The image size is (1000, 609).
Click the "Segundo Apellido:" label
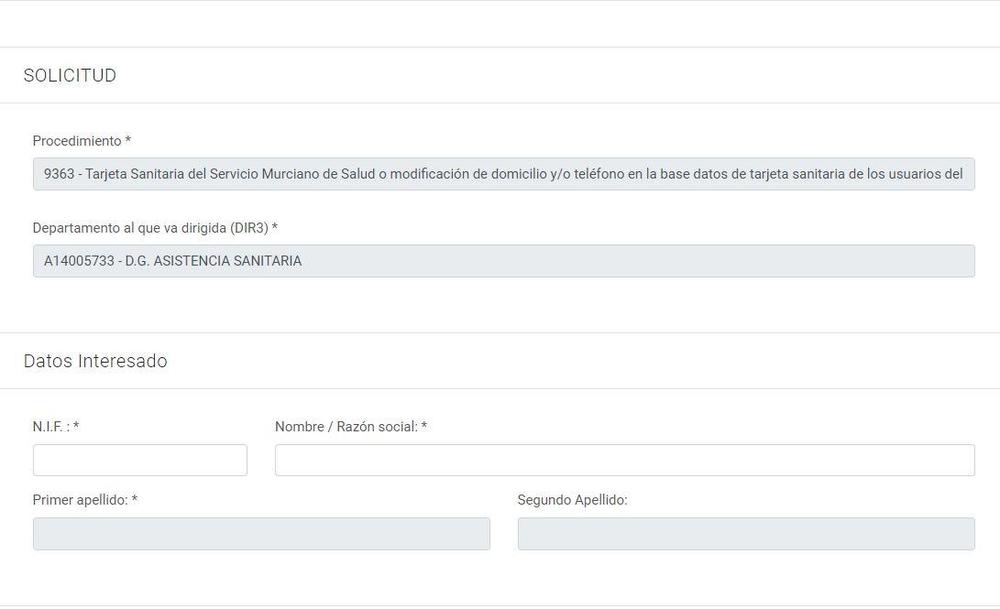572,500
